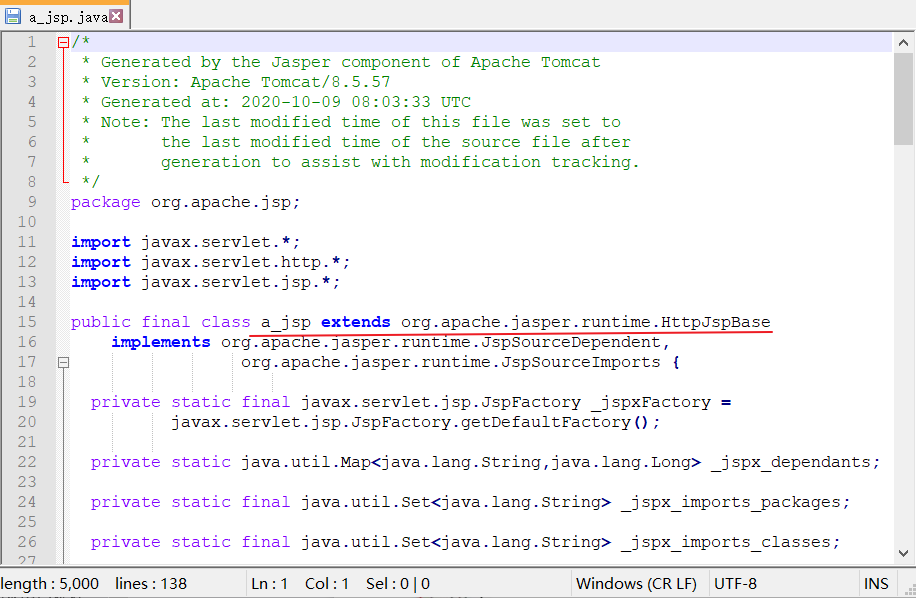Collapse the comment block fold at line 1

pyautogui.click(x=63, y=42)
